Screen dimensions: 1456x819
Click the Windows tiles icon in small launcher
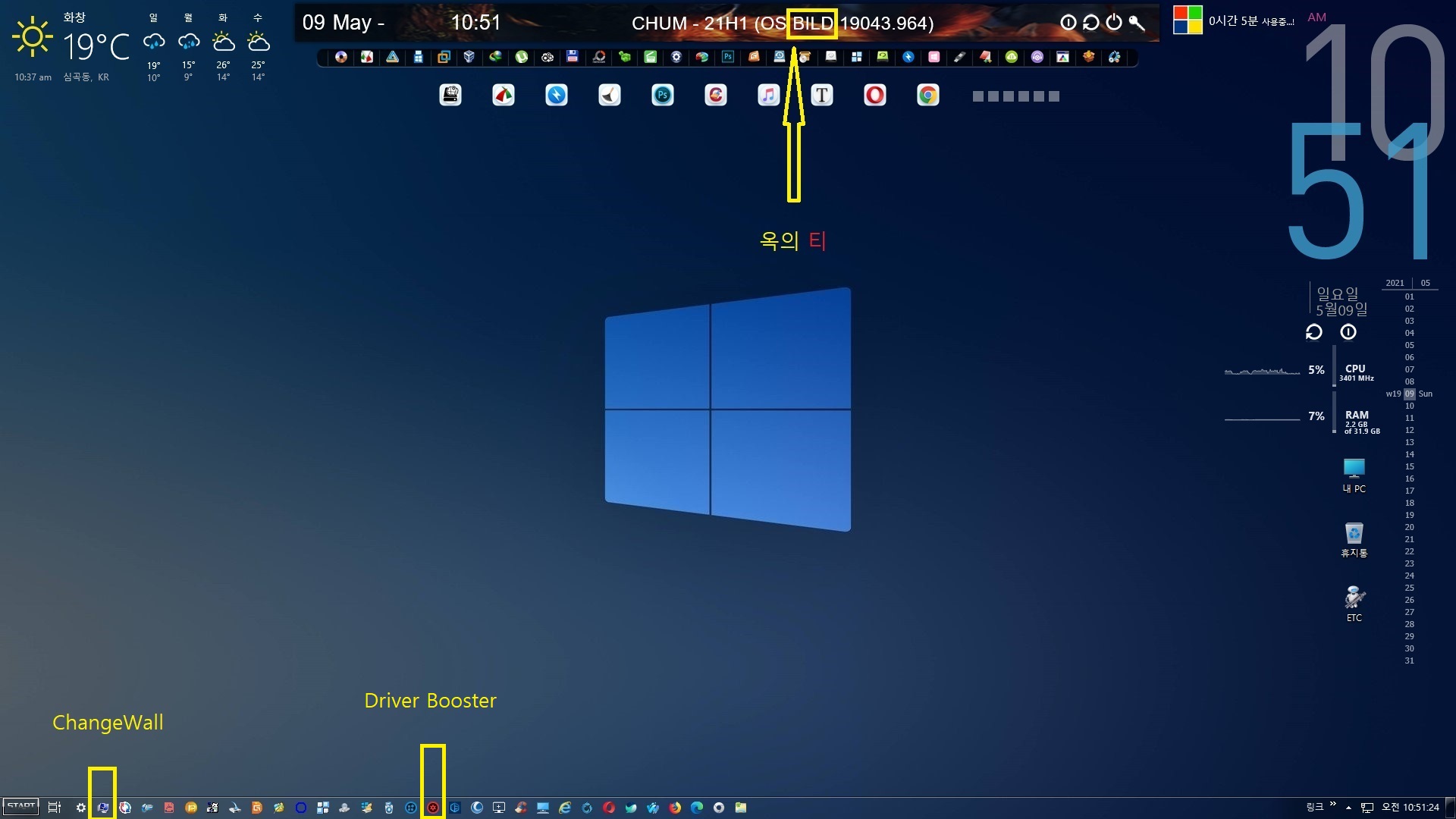pos(857,57)
